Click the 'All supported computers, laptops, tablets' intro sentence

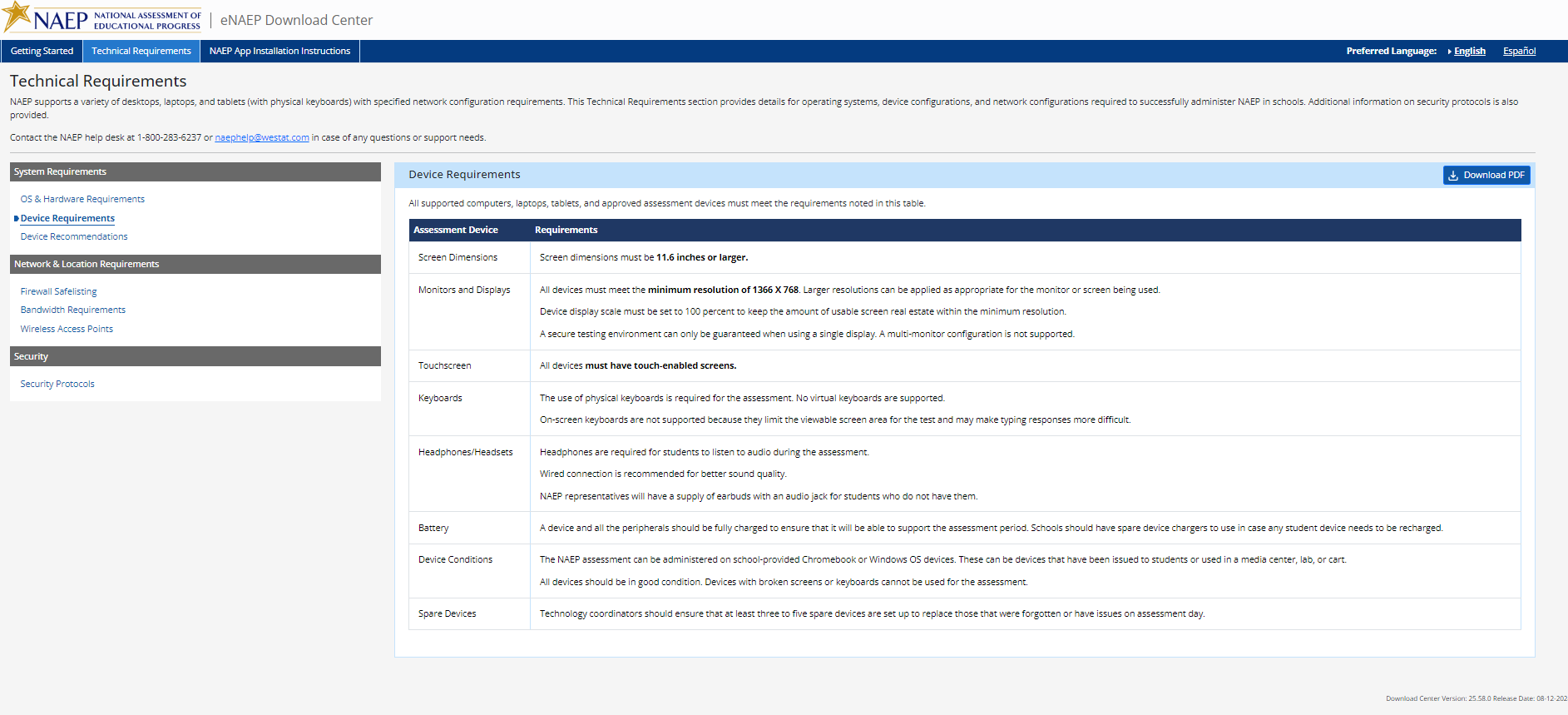click(x=667, y=203)
